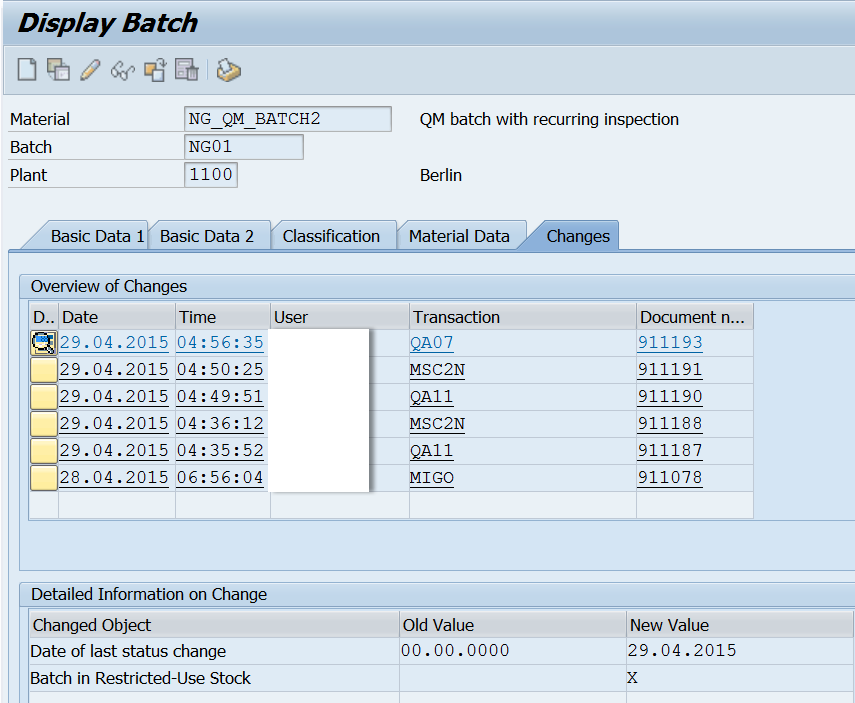This screenshot has height=703, width=855.
Task: Select the row for document 911188
Action: point(43,424)
